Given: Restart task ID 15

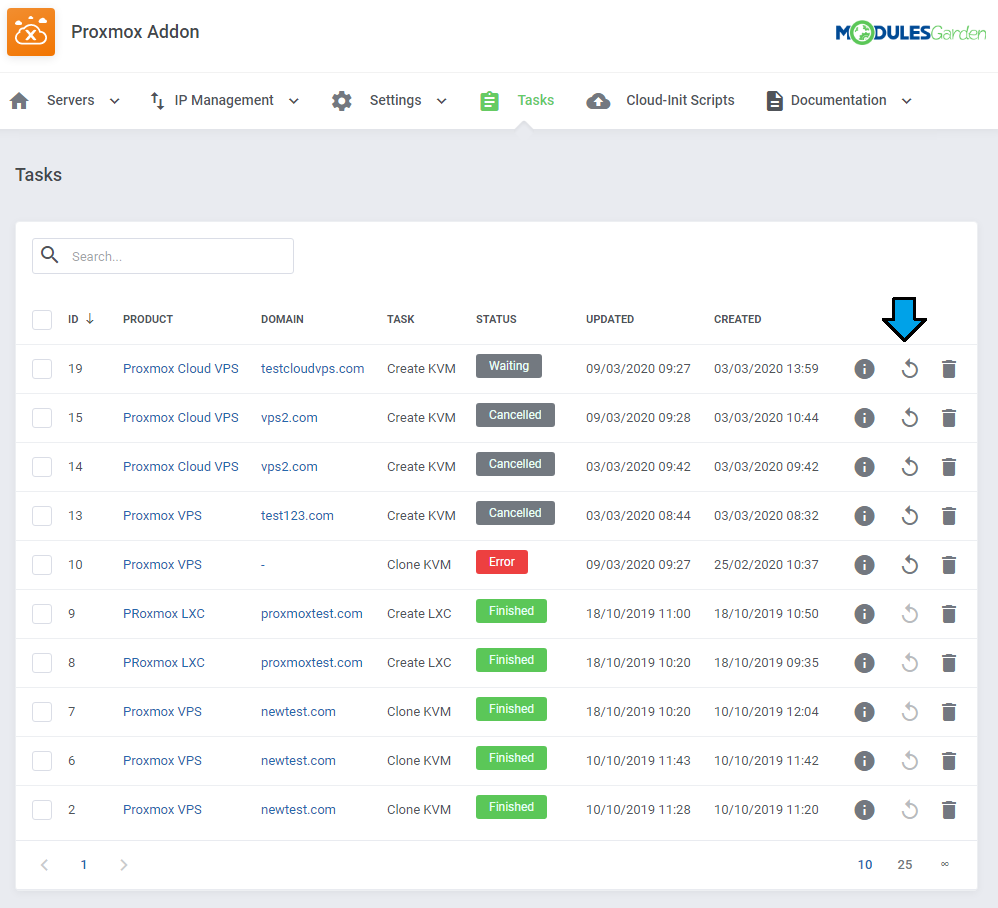Looking at the screenshot, I should click(x=910, y=418).
